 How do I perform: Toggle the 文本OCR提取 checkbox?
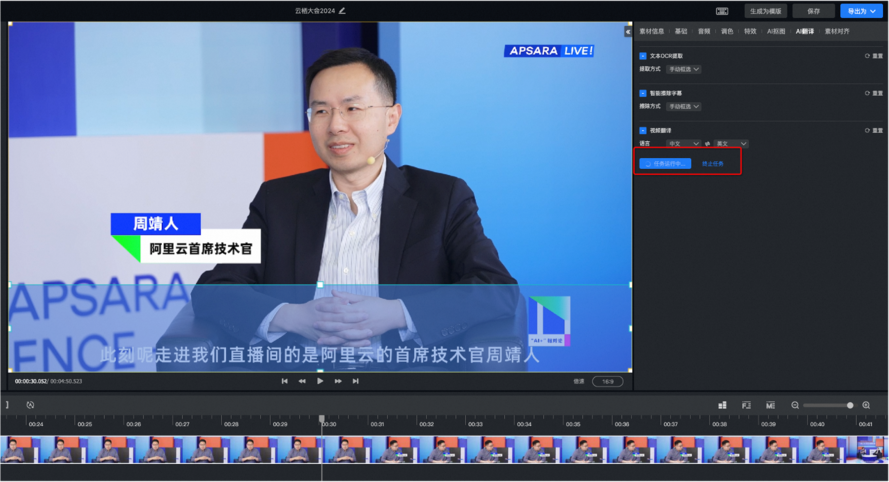643,56
